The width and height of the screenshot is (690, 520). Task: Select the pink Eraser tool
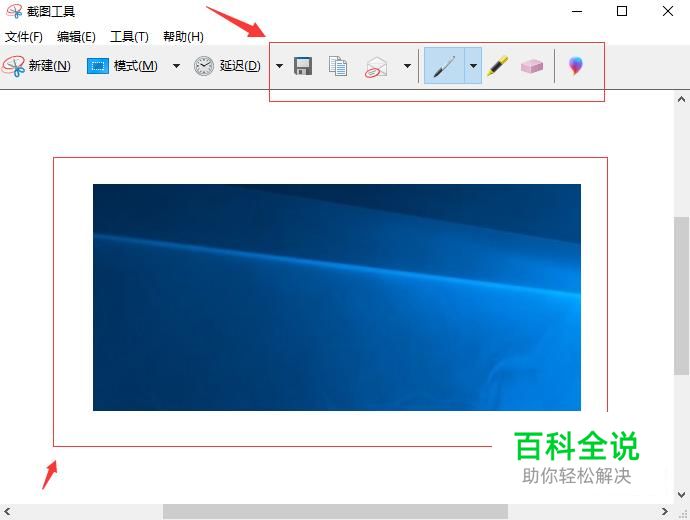[x=532, y=66]
